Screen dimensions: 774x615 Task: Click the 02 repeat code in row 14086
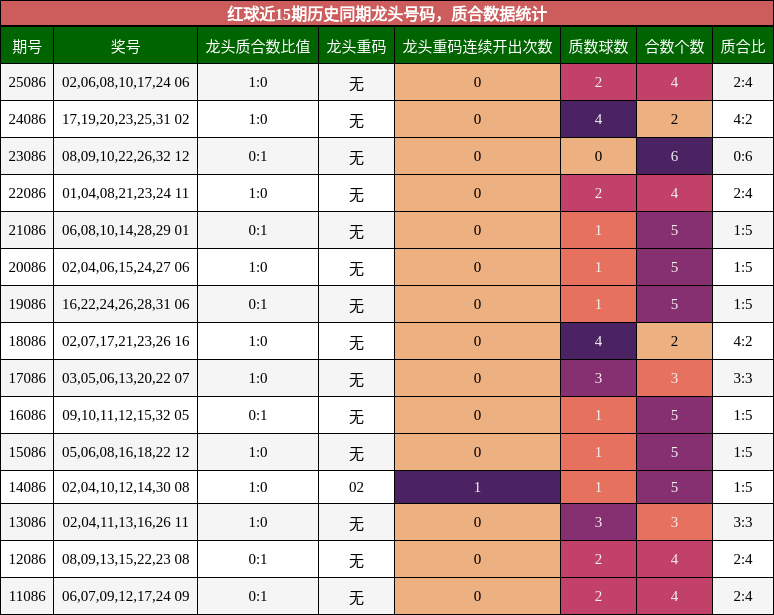(356, 487)
